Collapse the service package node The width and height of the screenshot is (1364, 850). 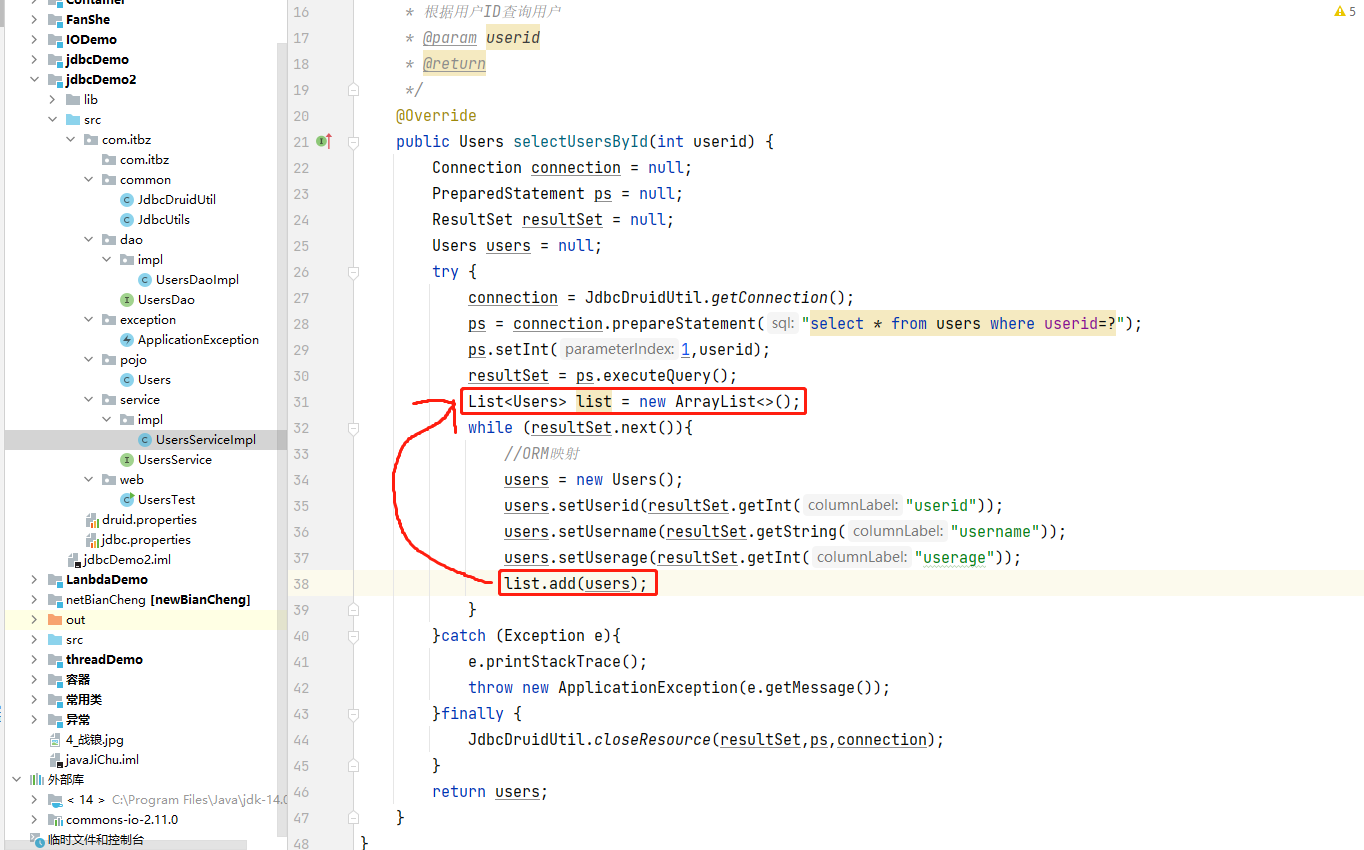tap(88, 400)
